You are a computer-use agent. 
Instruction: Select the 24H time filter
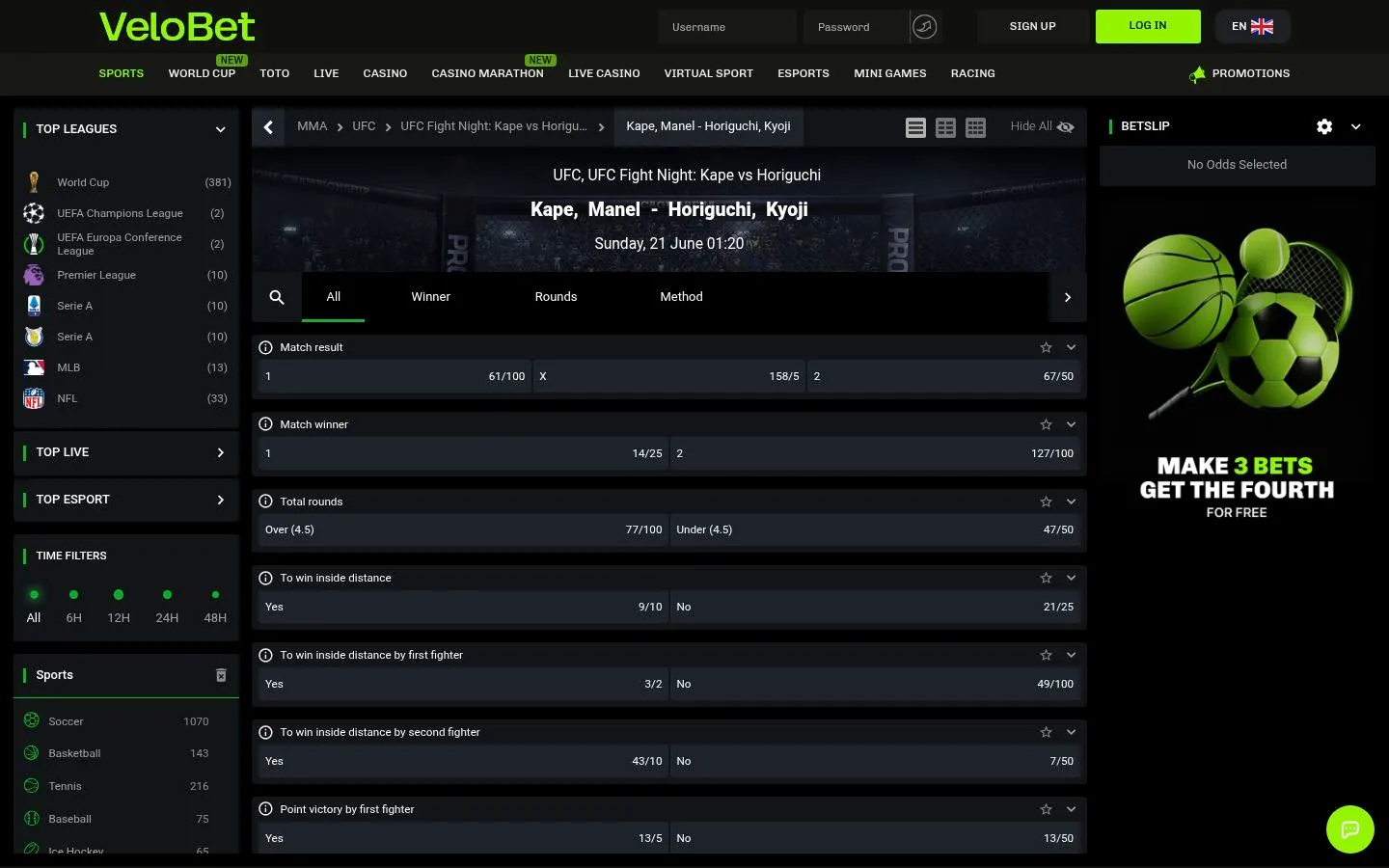pyautogui.click(x=167, y=606)
